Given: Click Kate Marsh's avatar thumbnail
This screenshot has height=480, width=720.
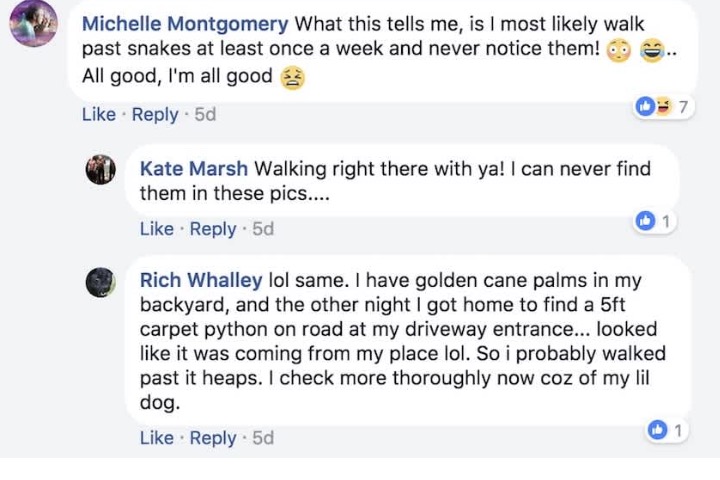Looking at the screenshot, I should click(x=100, y=170).
